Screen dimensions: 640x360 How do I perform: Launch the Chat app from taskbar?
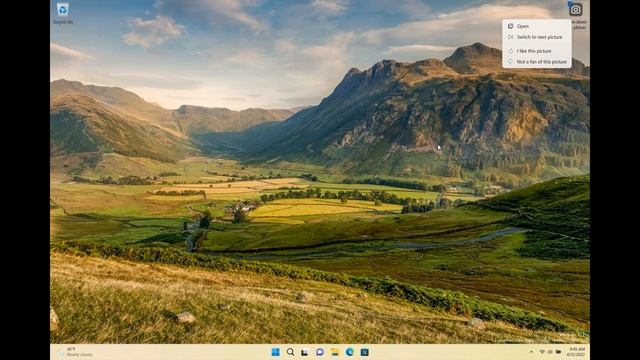tap(320, 352)
